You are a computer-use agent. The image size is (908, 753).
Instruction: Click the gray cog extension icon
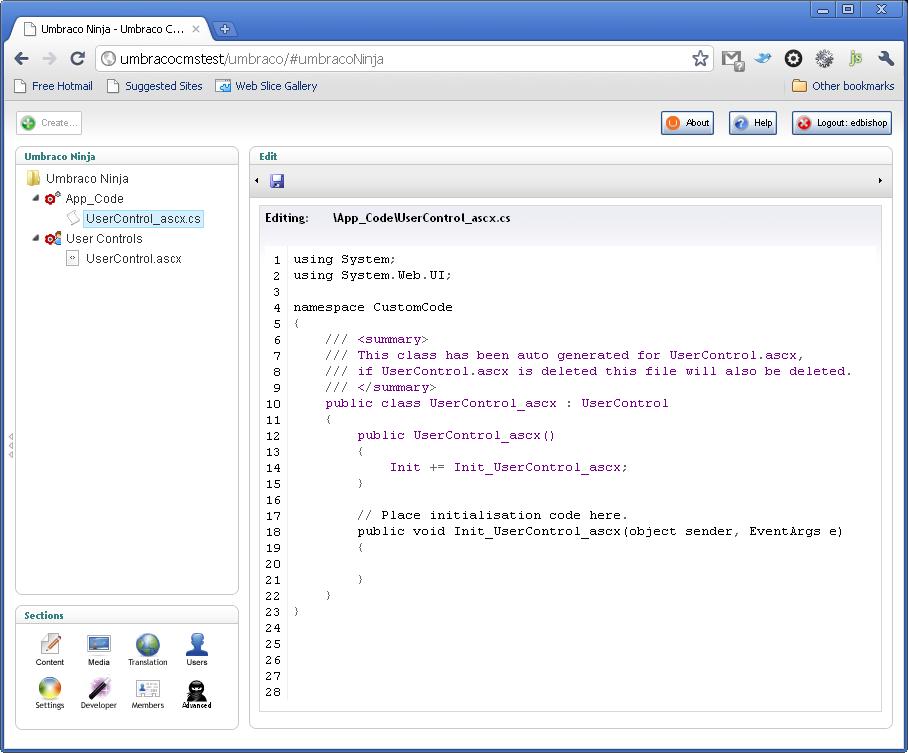click(x=824, y=59)
